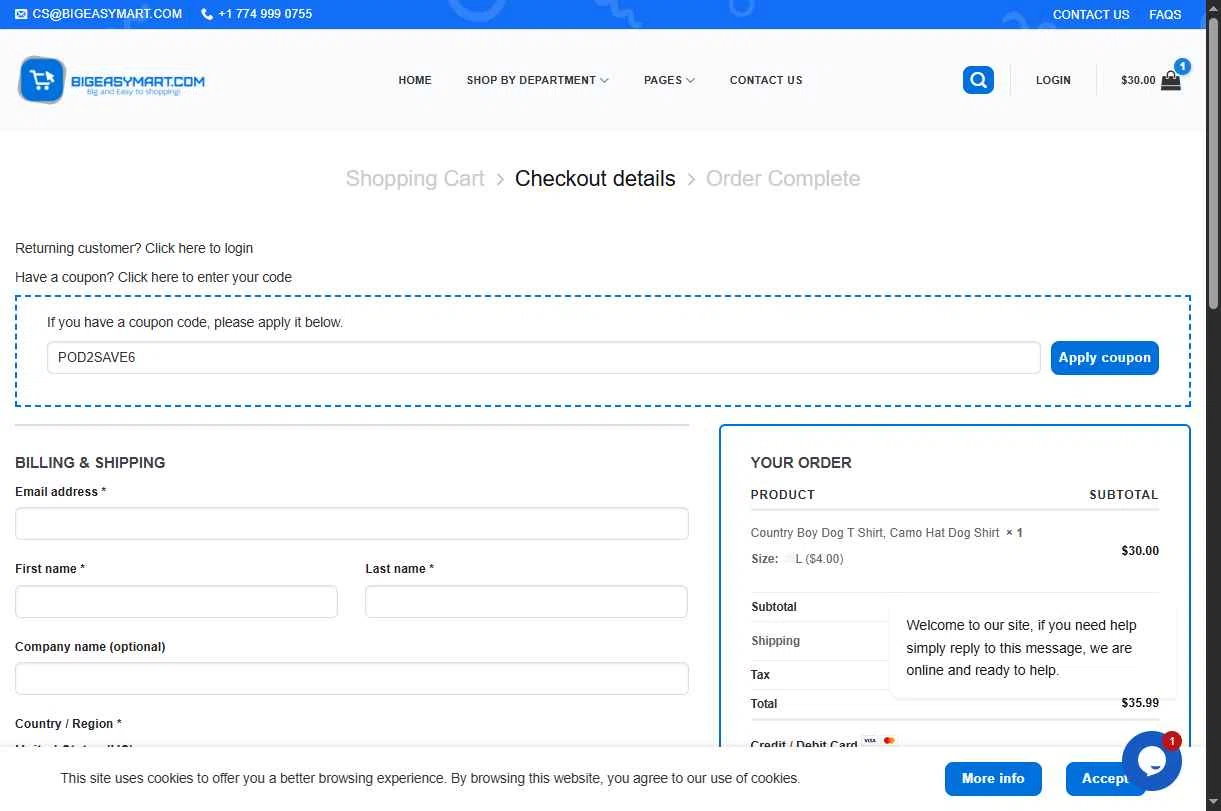Click the $30.00 cart total in header

(1138, 80)
